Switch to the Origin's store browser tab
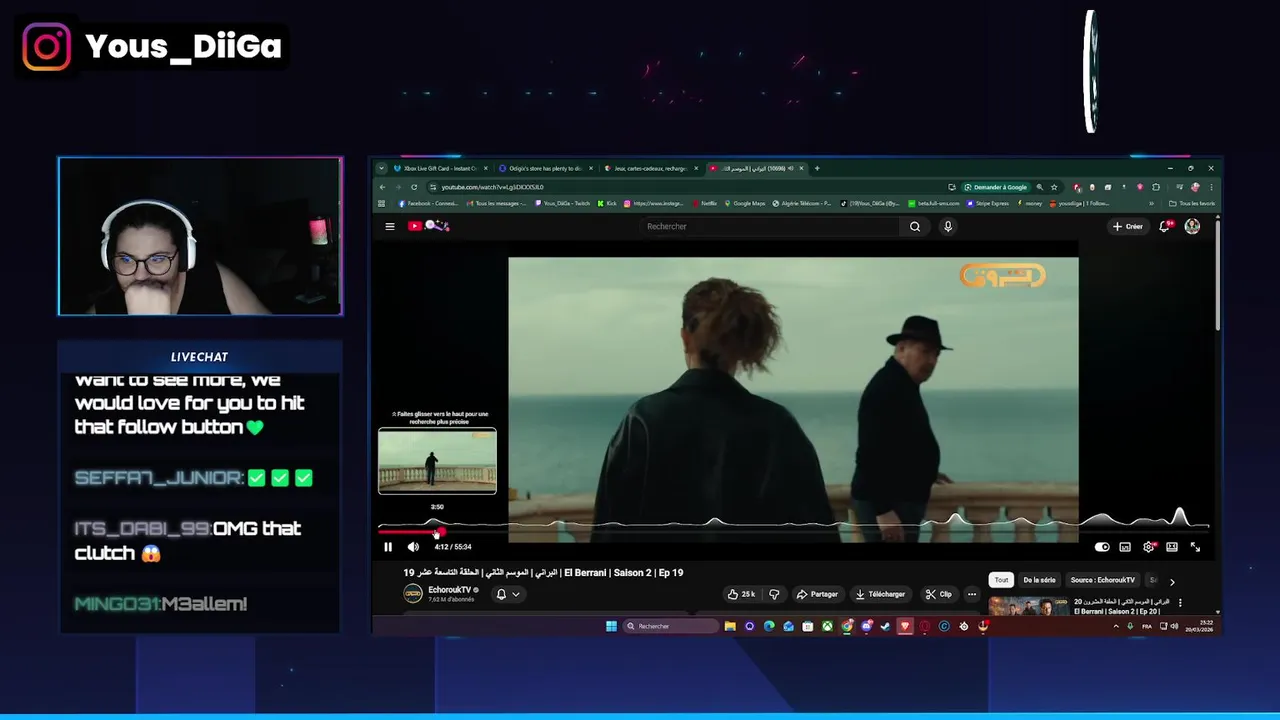Image resolution: width=1280 pixels, height=720 pixels. [x=545, y=168]
